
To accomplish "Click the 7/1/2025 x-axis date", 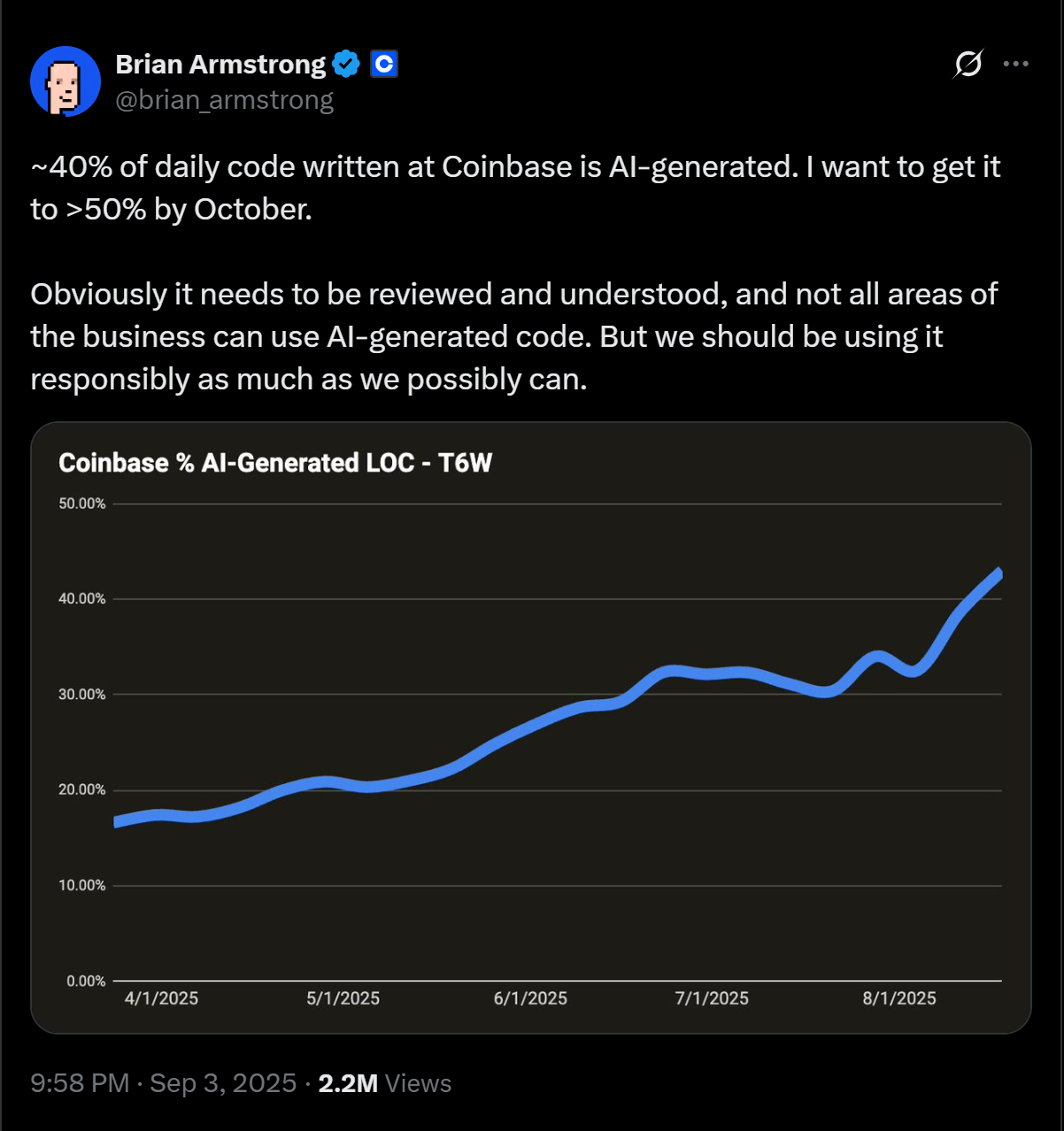I will coord(712,998).
